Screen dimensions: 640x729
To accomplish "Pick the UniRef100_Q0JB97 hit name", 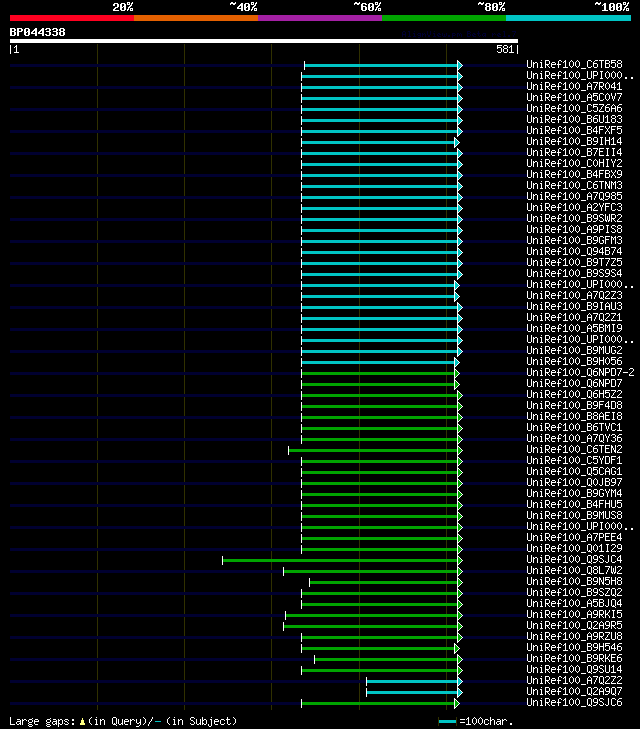I will [x=574, y=483].
